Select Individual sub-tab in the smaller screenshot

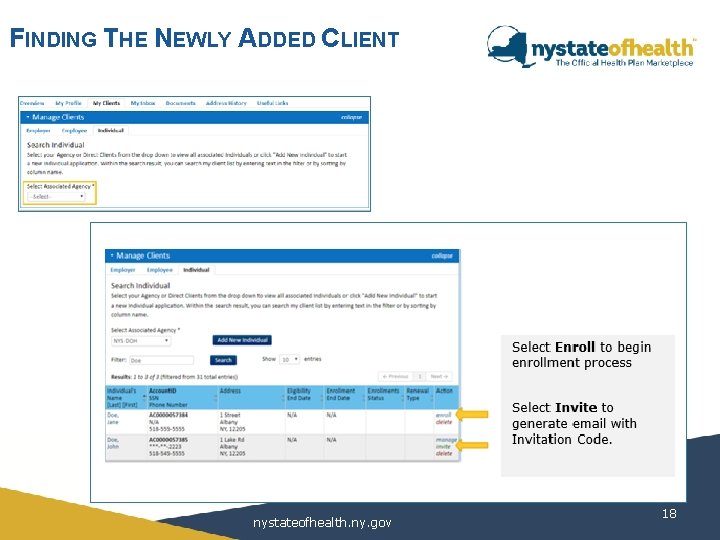[x=111, y=131]
